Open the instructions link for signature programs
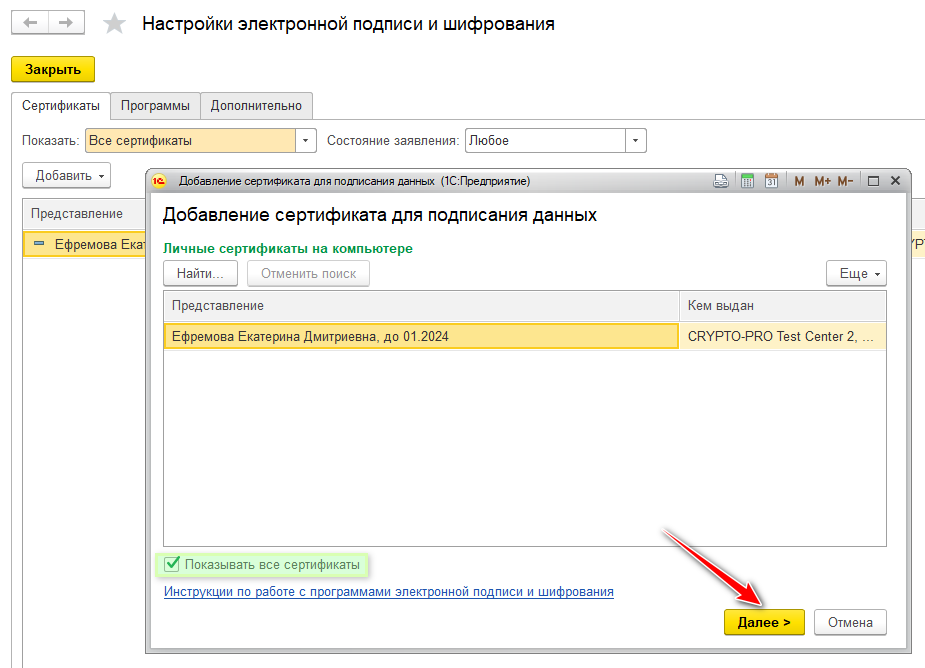The width and height of the screenshot is (925, 668). point(388,592)
